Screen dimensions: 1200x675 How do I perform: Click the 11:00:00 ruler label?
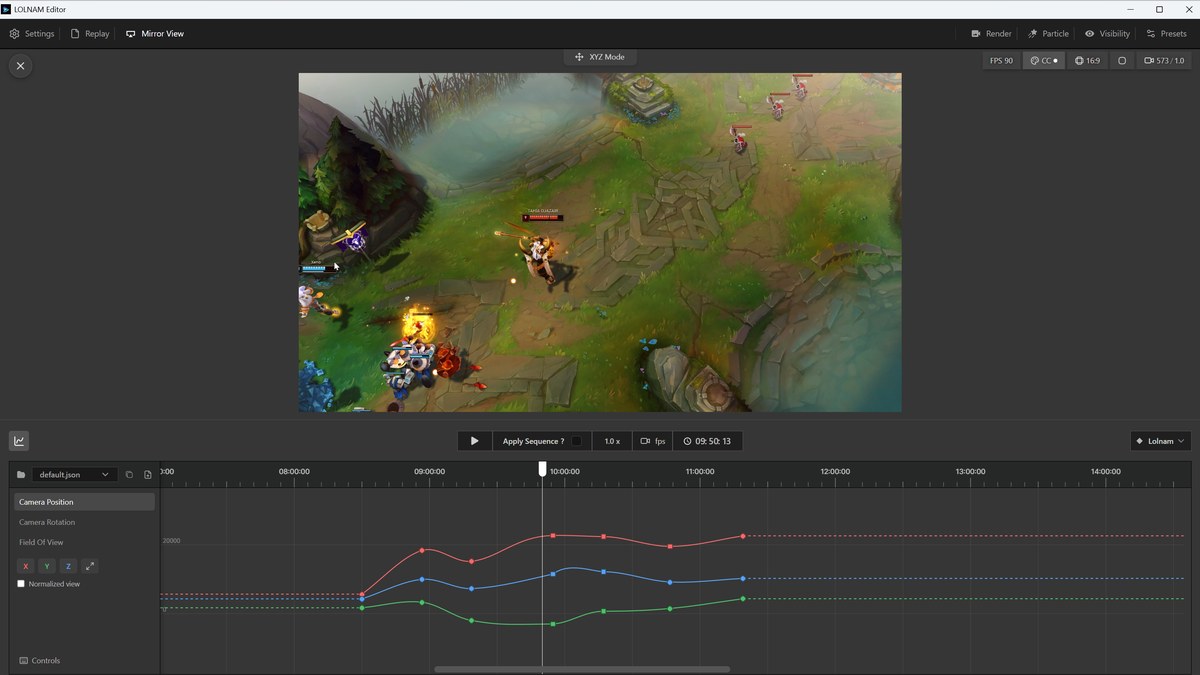click(x=700, y=471)
